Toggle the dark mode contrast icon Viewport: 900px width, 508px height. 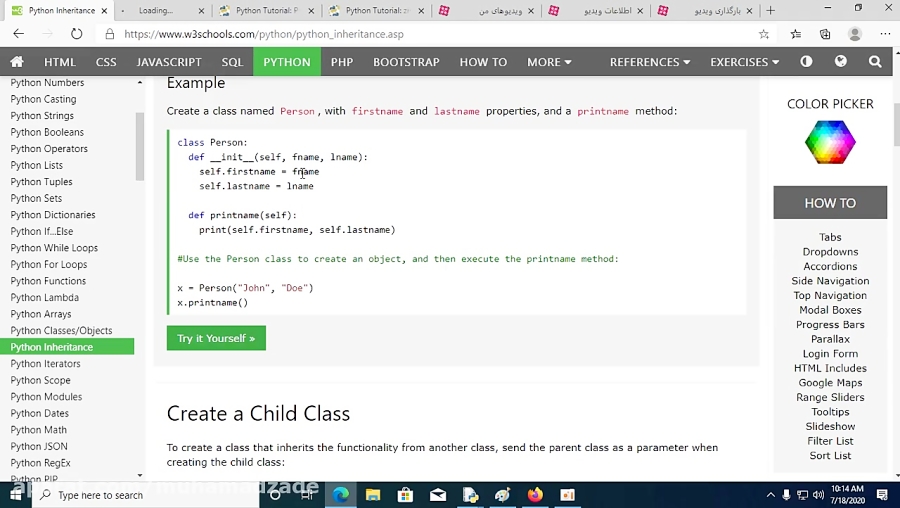coord(806,61)
